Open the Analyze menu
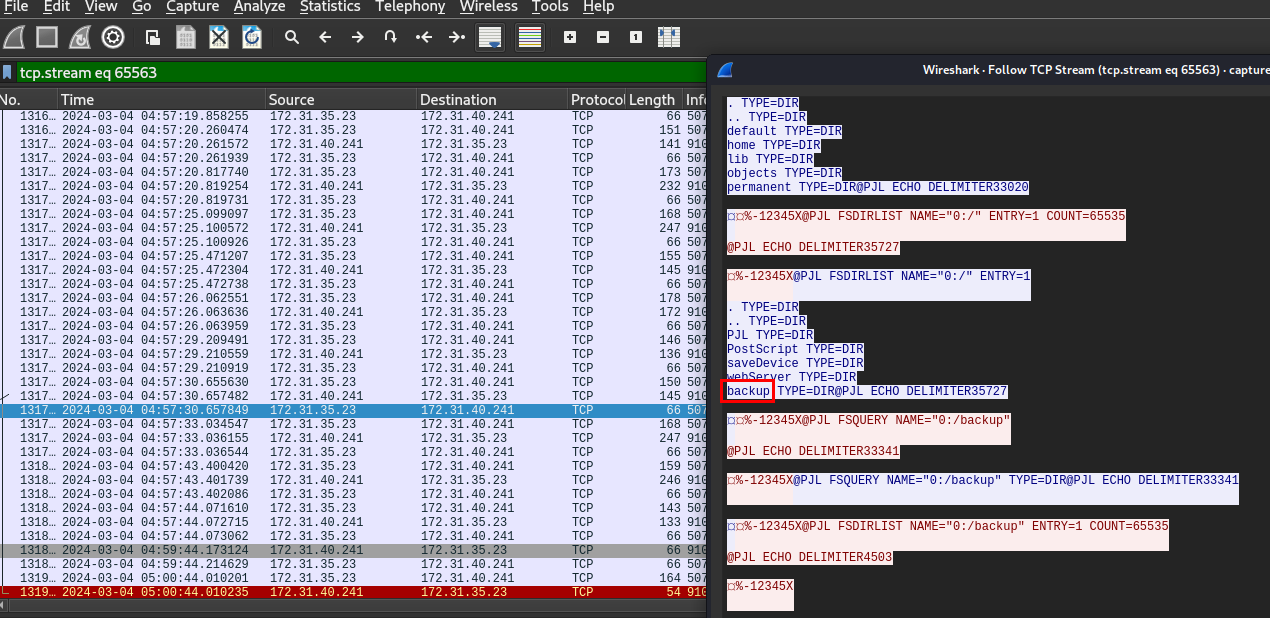This screenshot has height=618, width=1270. 259,7
